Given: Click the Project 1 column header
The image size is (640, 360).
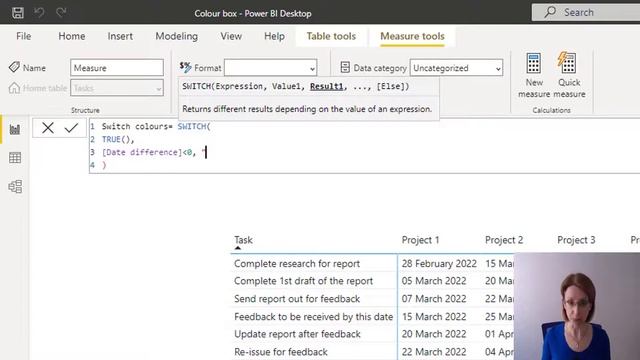Looking at the screenshot, I should (420, 240).
